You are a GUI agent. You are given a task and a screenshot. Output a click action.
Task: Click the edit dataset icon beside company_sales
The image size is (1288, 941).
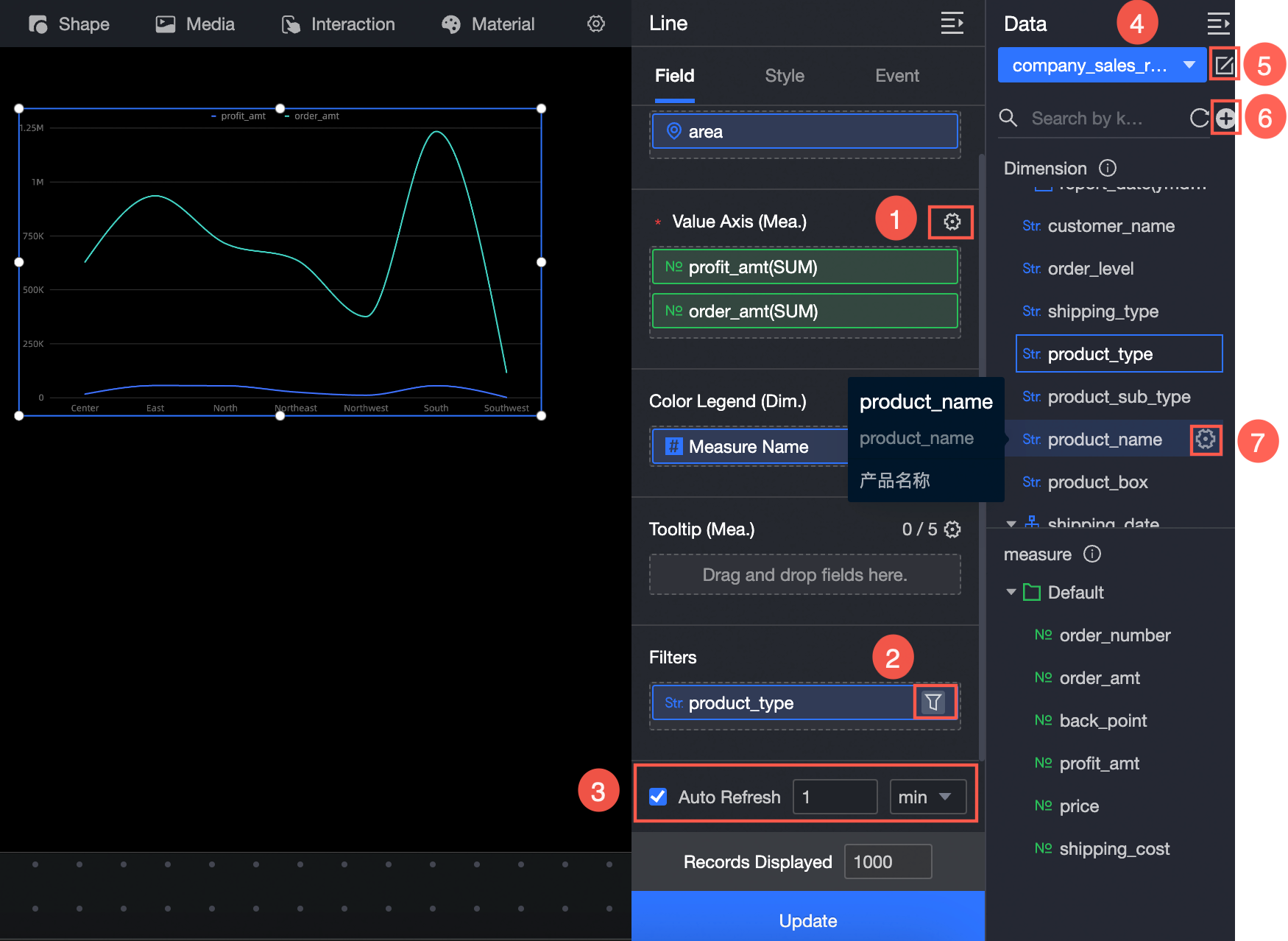click(1224, 65)
